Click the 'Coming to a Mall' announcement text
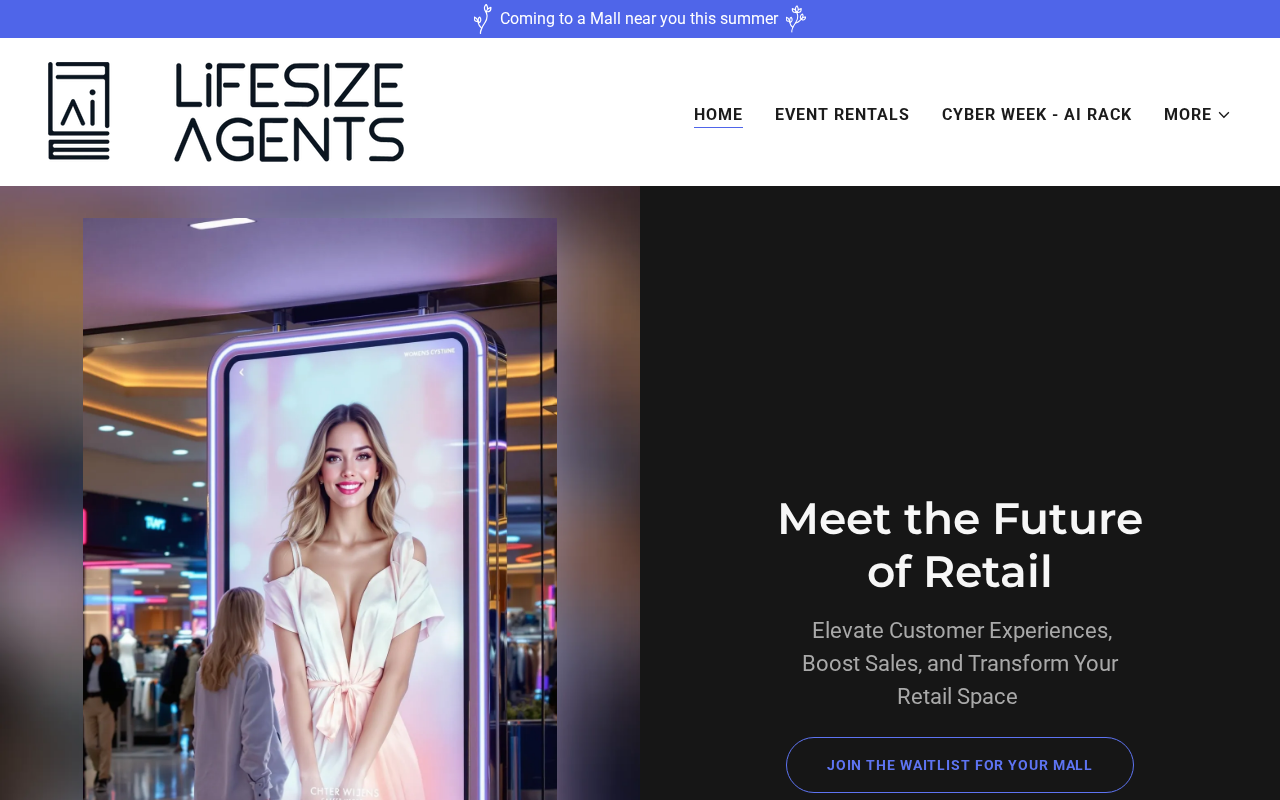 pyautogui.click(x=639, y=19)
